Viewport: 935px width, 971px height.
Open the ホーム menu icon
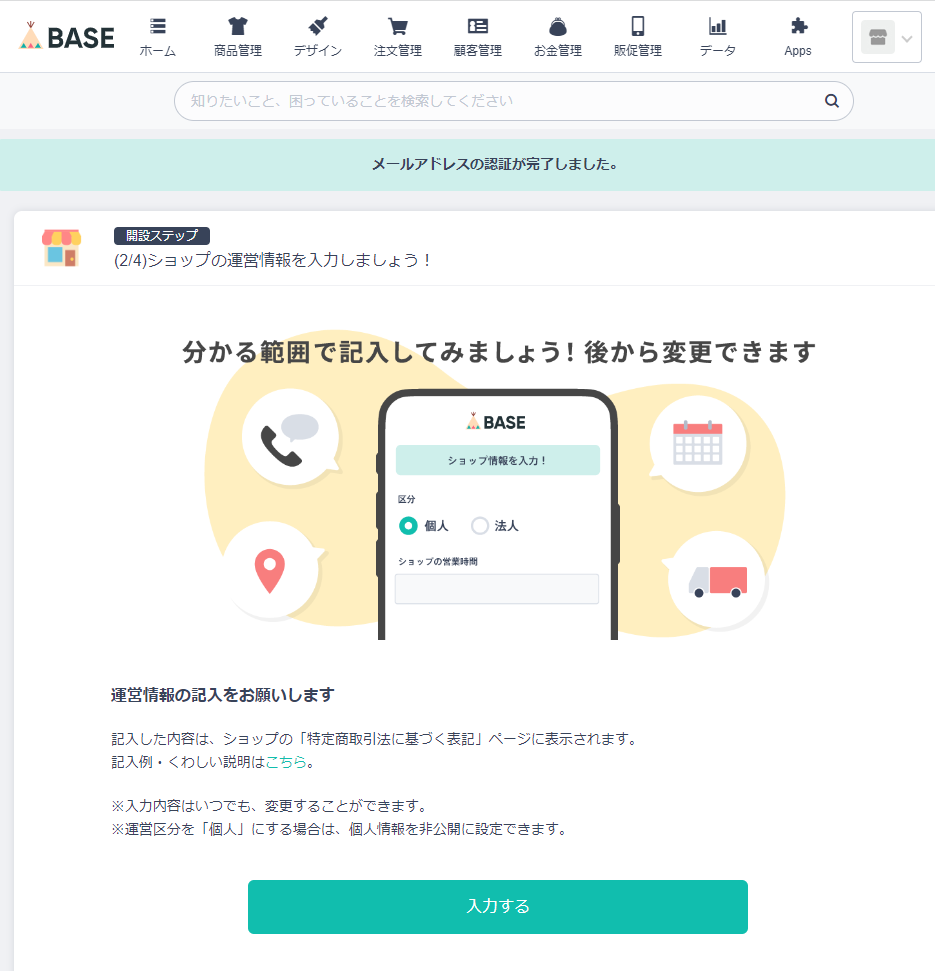click(x=158, y=26)
